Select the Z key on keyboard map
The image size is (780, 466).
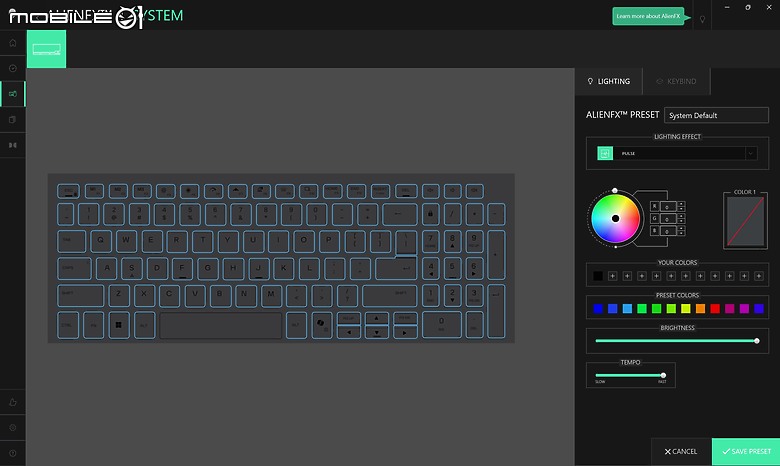(x=118, y=295)
